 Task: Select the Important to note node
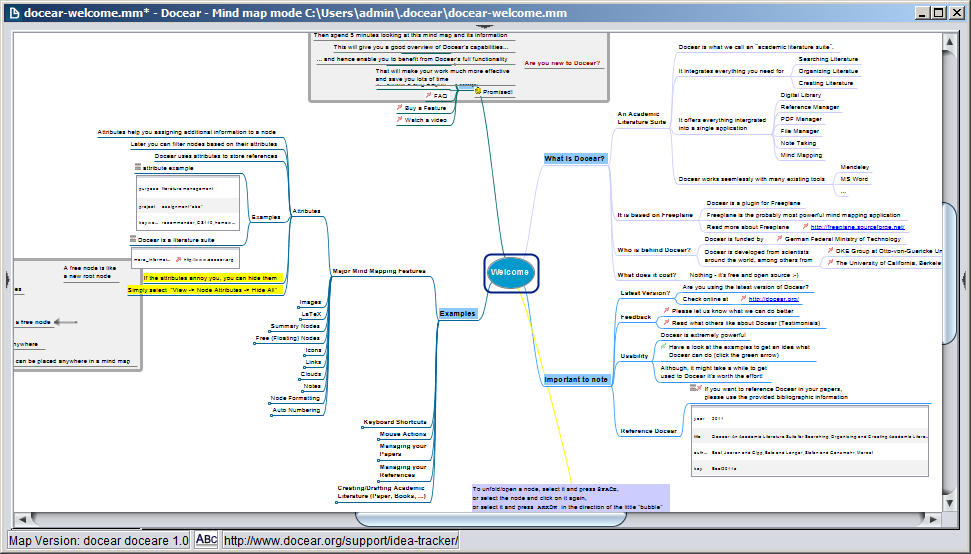point(576,379)
